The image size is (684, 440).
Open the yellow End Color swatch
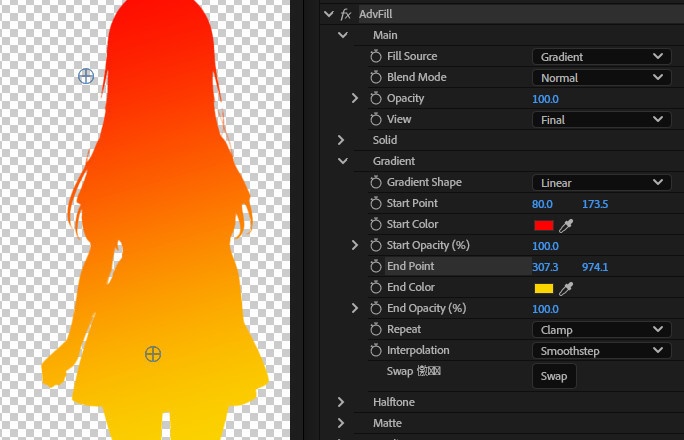point(544,288)
